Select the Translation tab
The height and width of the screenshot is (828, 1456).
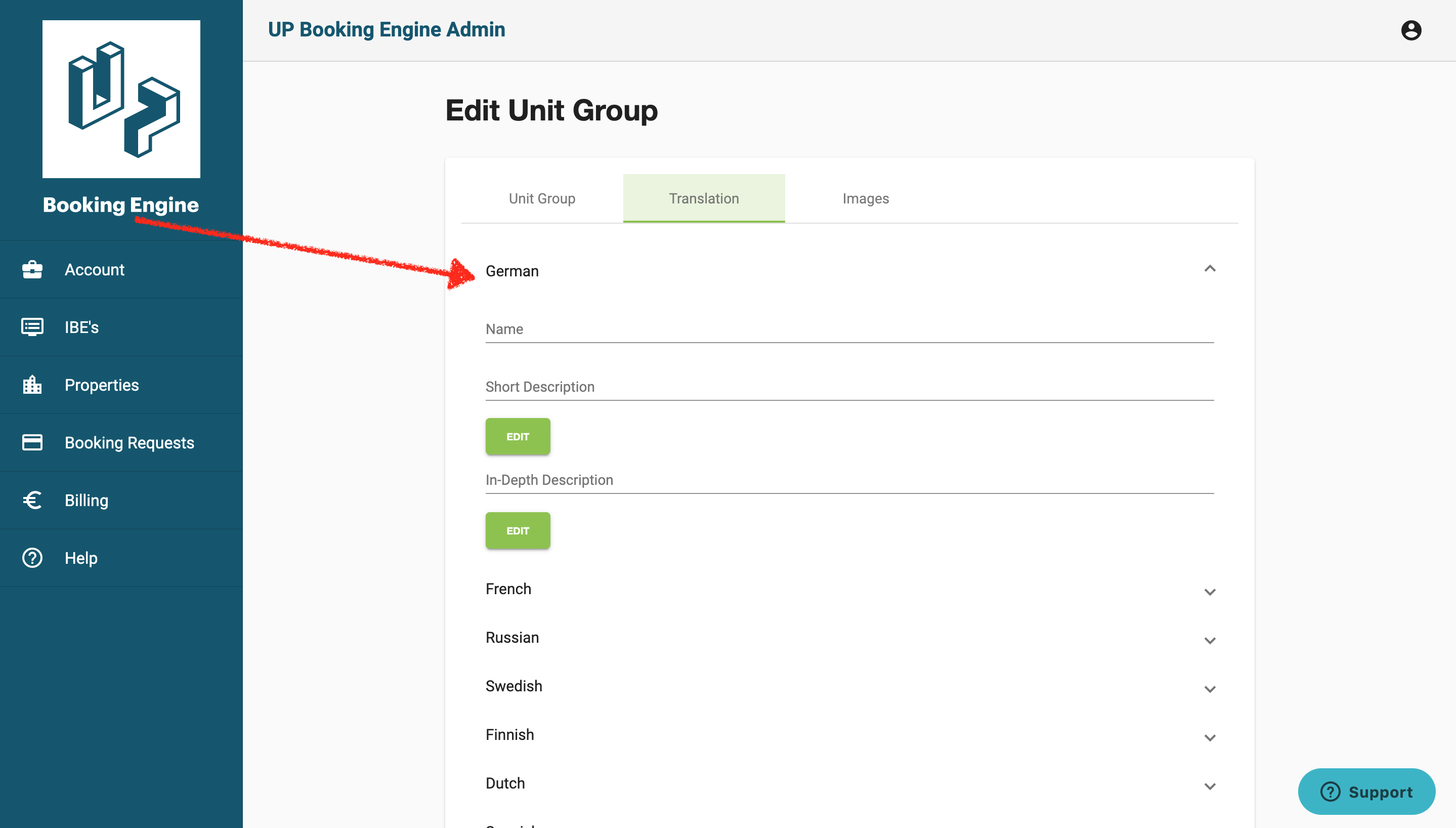click(704, 198)
